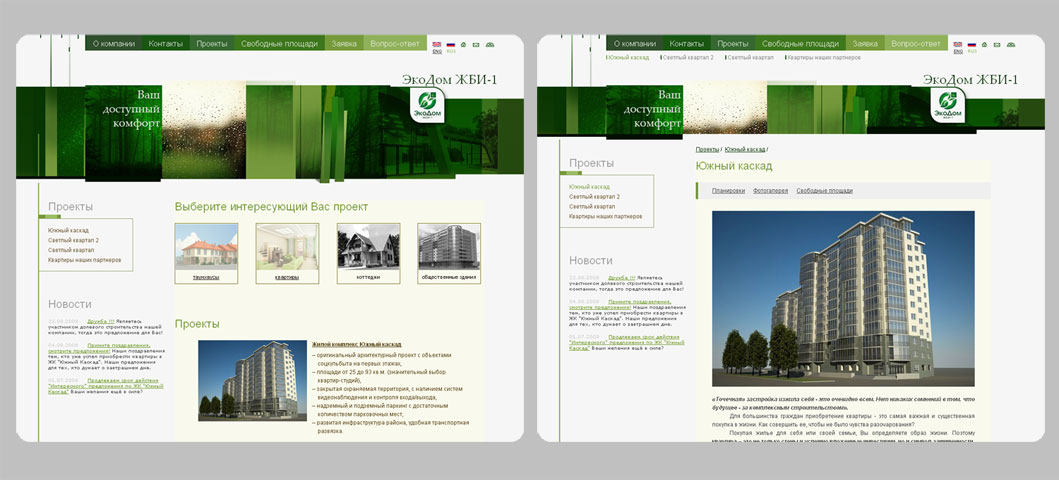1059x480 pixels.
Task: Open sitemap icon in left page header
Action: pos(490,45)
